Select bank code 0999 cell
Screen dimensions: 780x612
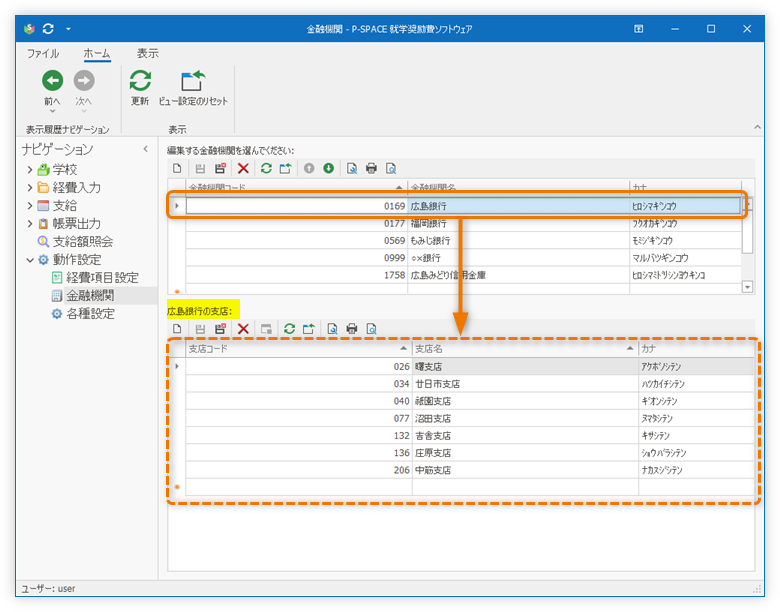click(x=296, y=258)
